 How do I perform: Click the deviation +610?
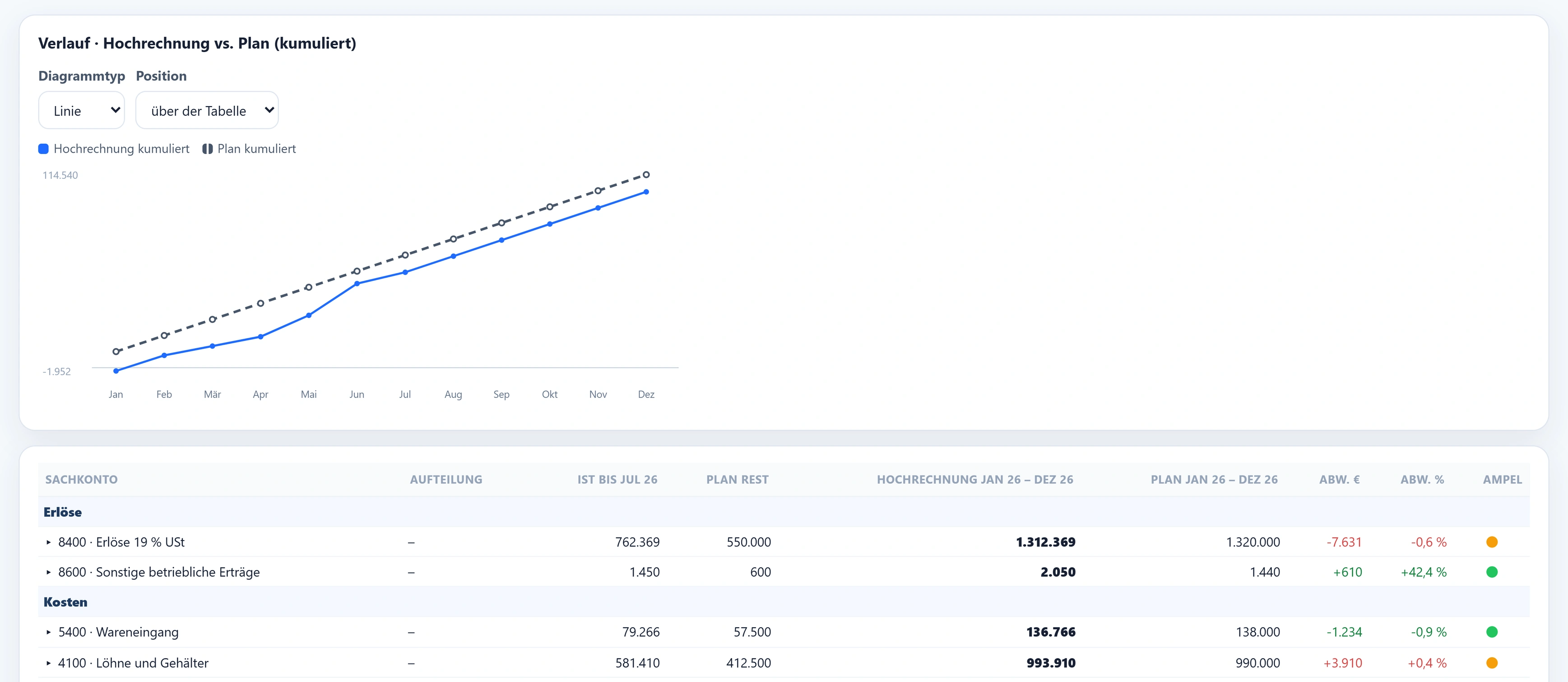click(x=1348, y=572)
